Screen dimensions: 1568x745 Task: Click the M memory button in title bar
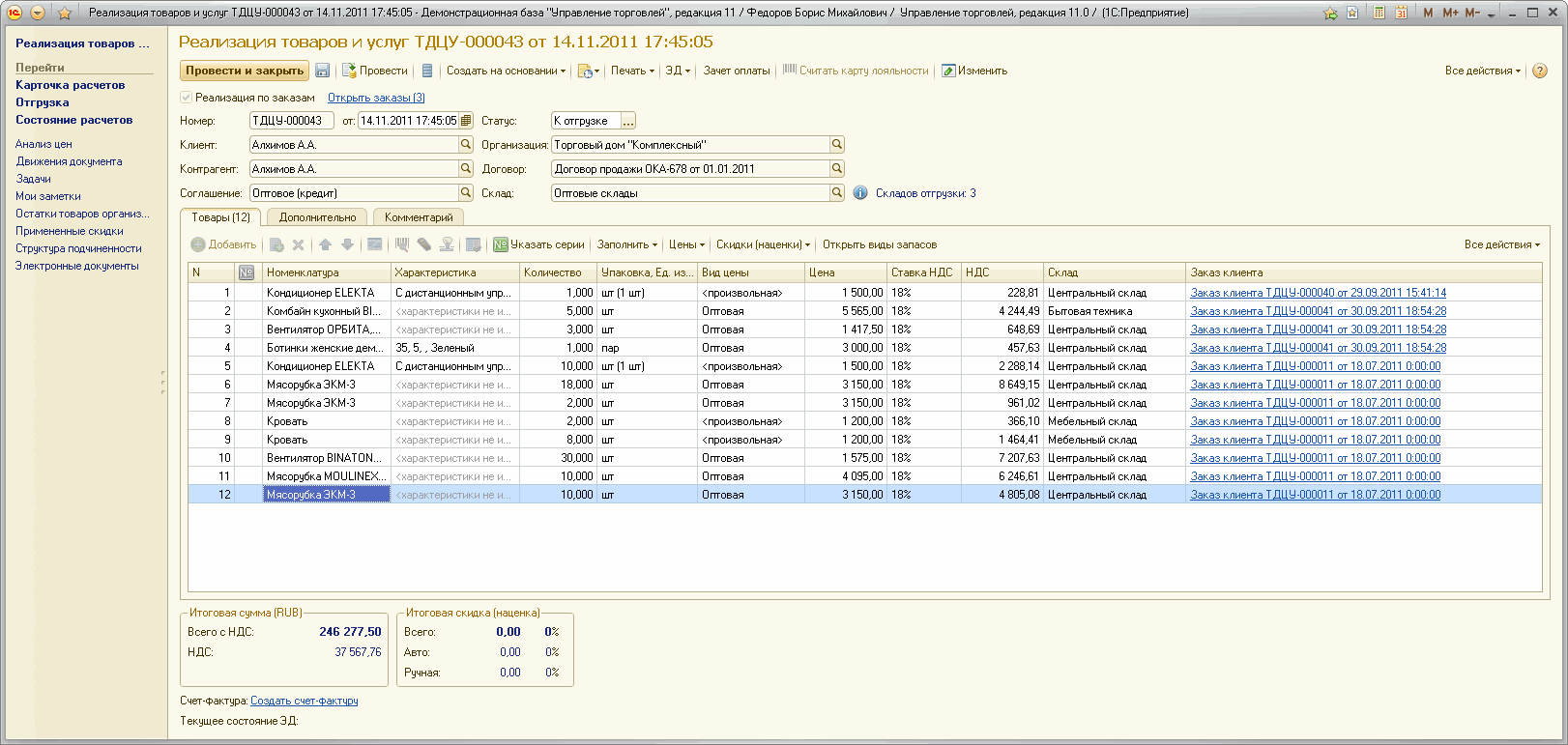pos(1428,13)
